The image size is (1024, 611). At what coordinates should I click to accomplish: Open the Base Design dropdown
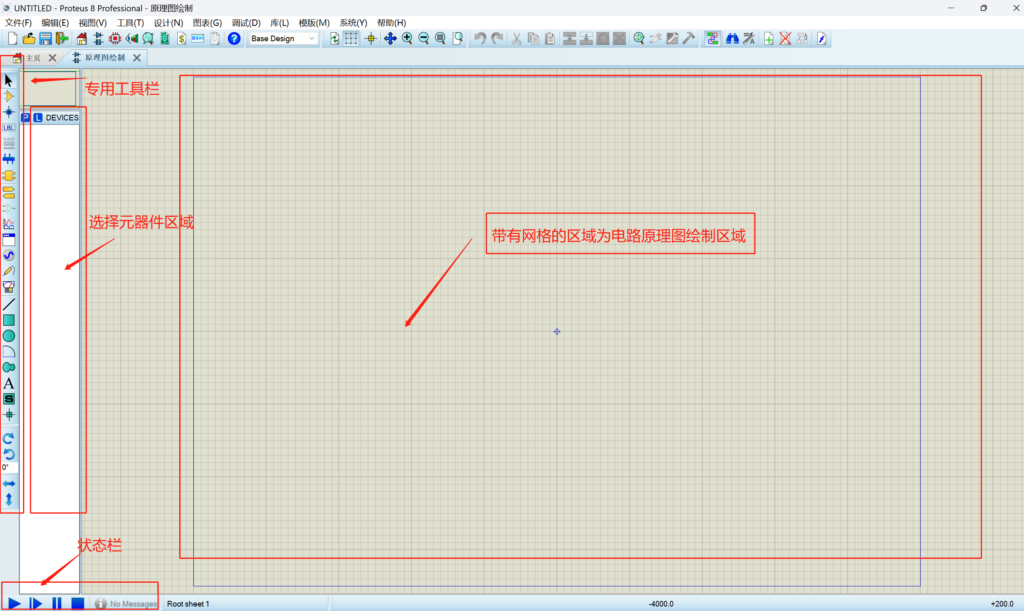(x=283, y=39)
